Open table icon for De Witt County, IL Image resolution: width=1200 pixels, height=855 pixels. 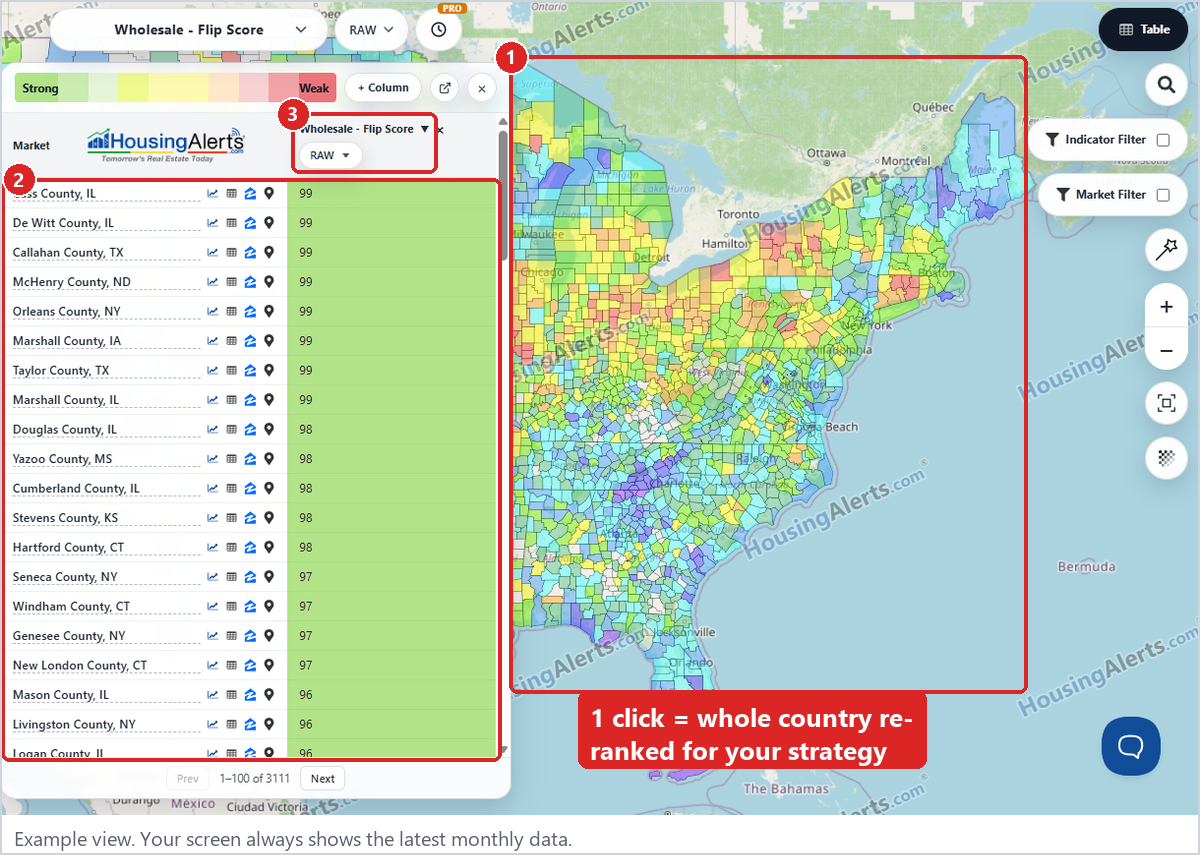[232, 223]
